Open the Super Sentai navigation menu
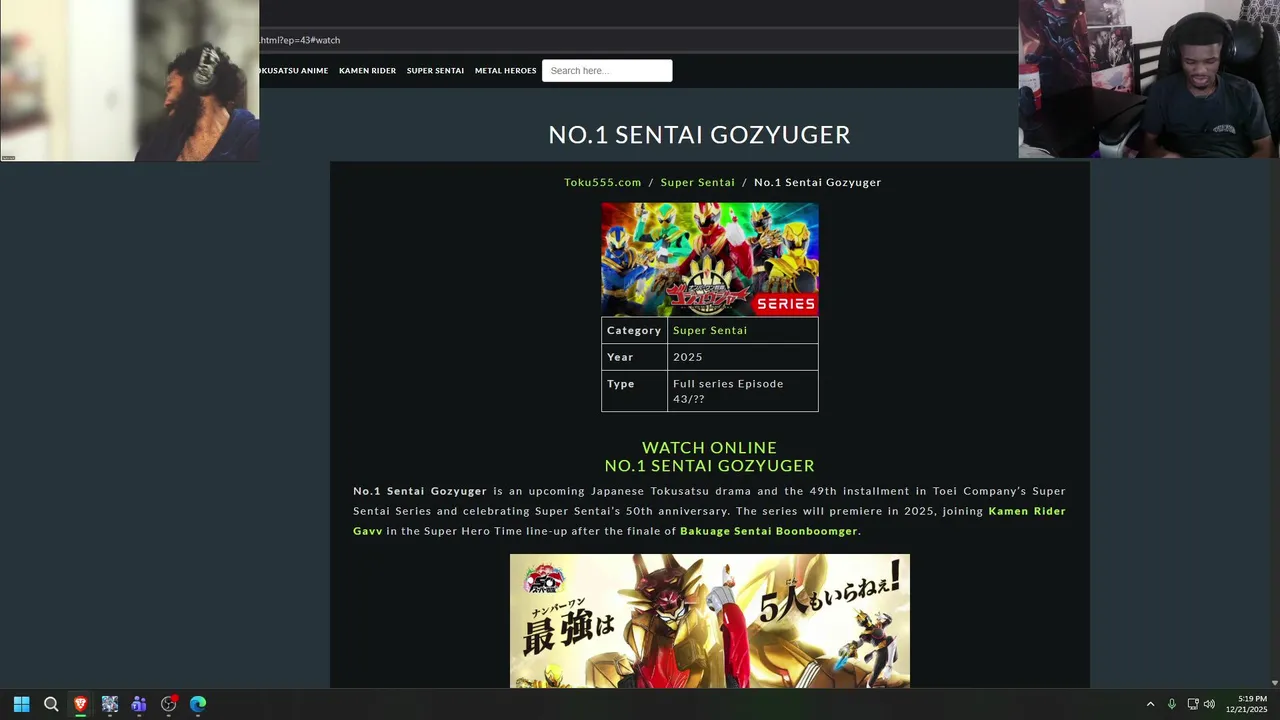The width and height of the screenshot is (1280, 720). (x=435, y=71)
